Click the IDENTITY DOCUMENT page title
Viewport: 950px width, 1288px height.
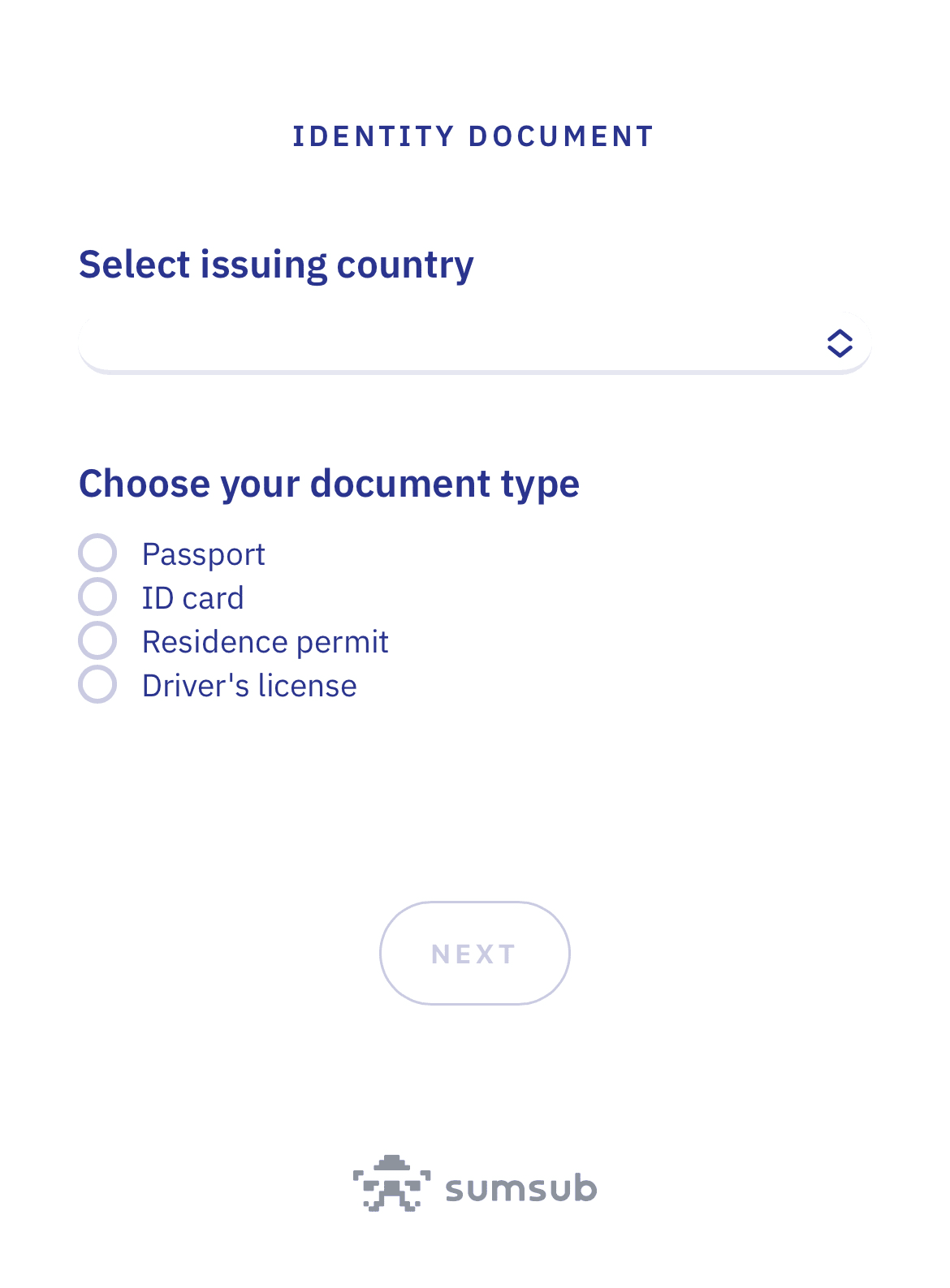pos(473,136)
